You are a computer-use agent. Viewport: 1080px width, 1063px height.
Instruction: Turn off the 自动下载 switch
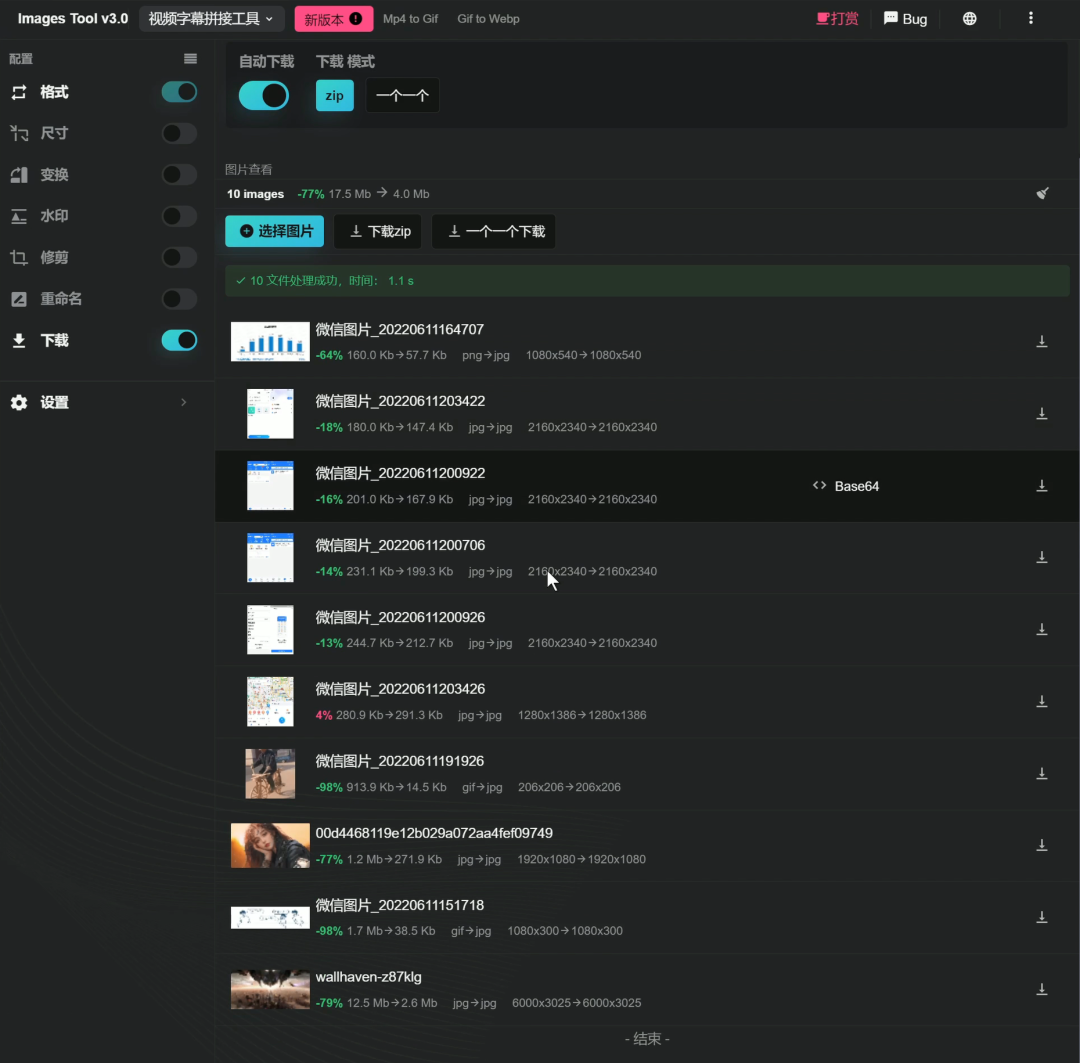264,96
